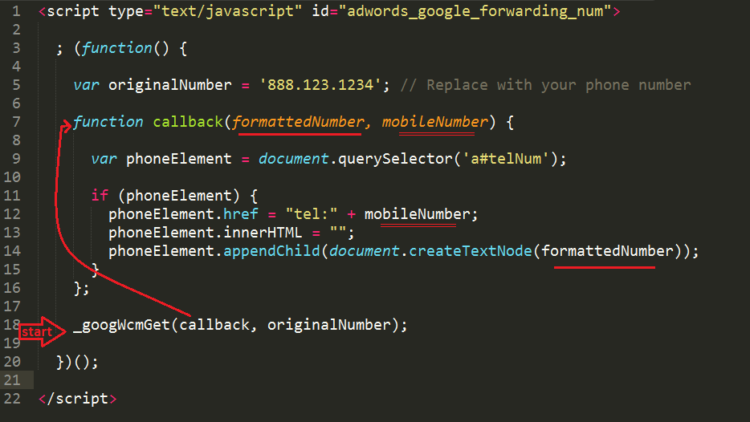The image size is (750, 422).
Task: Click the 'a#telNum' selector string
Action: (x=506, y=159)
